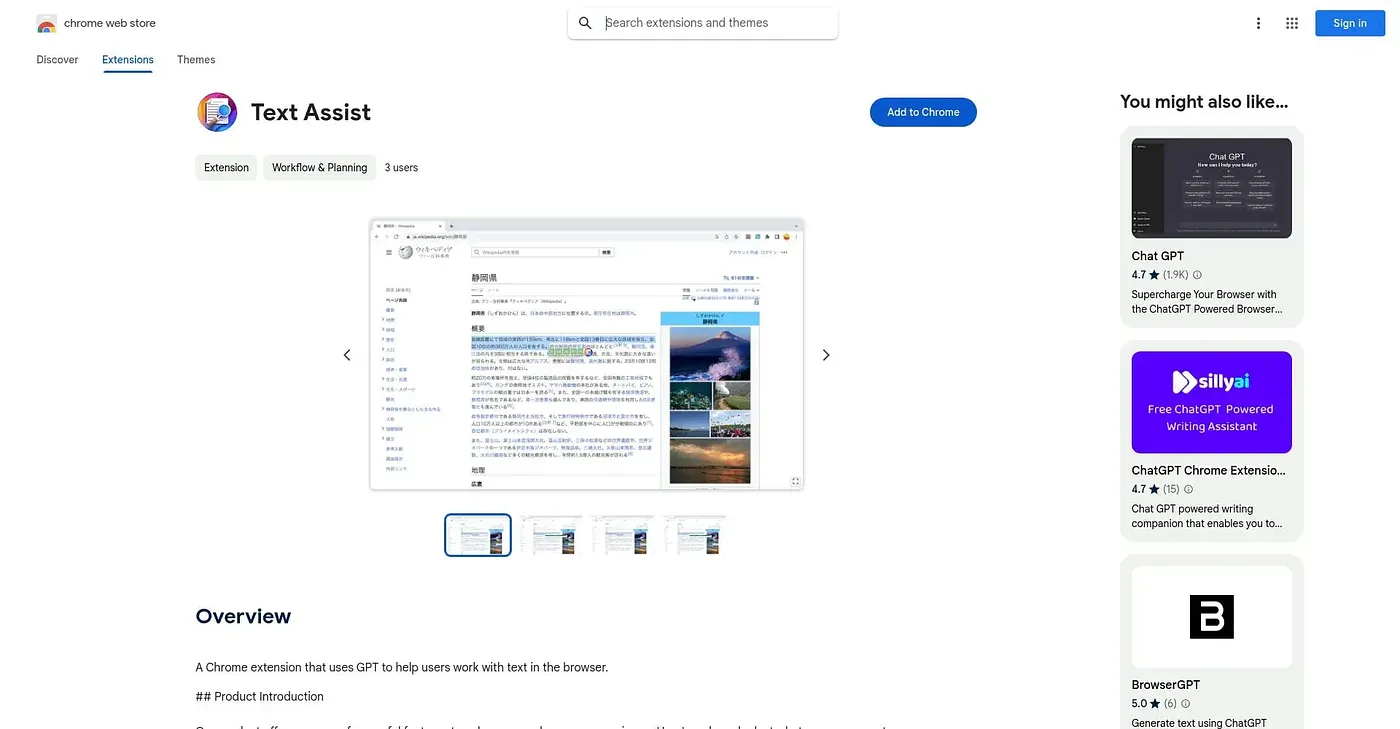The image size is (1400, 729).
Task: Click the search magnifier icon
Action: (586, 23)
